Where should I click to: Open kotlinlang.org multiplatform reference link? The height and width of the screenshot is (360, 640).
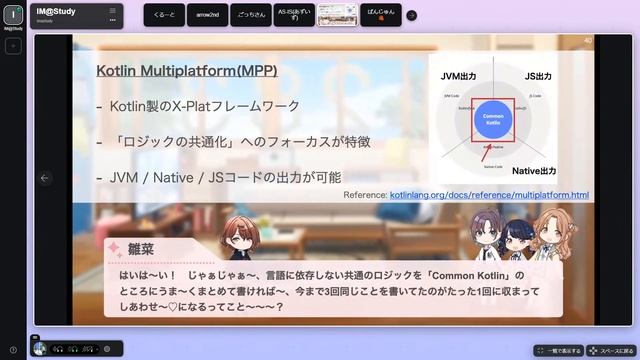click(489, 195)
